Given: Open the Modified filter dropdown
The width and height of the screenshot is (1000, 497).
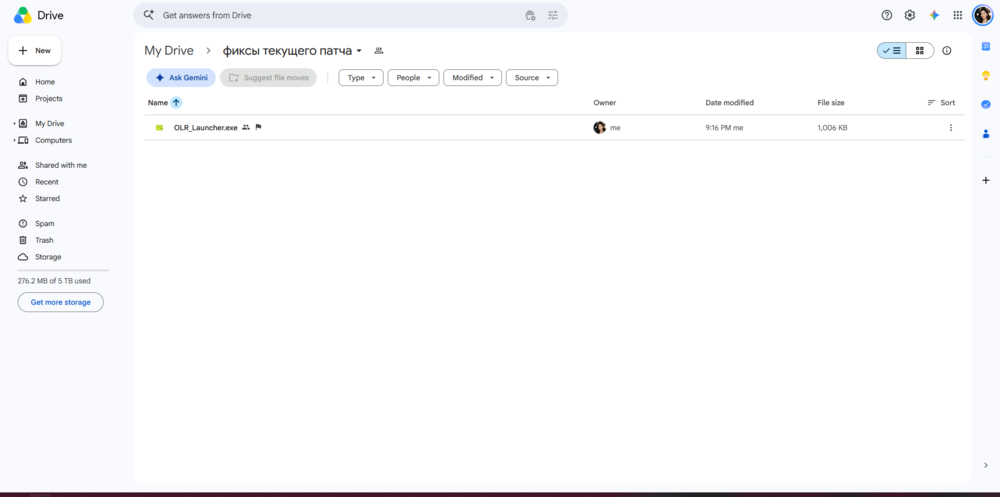Looking at the screenshot, I should point(473,78).
